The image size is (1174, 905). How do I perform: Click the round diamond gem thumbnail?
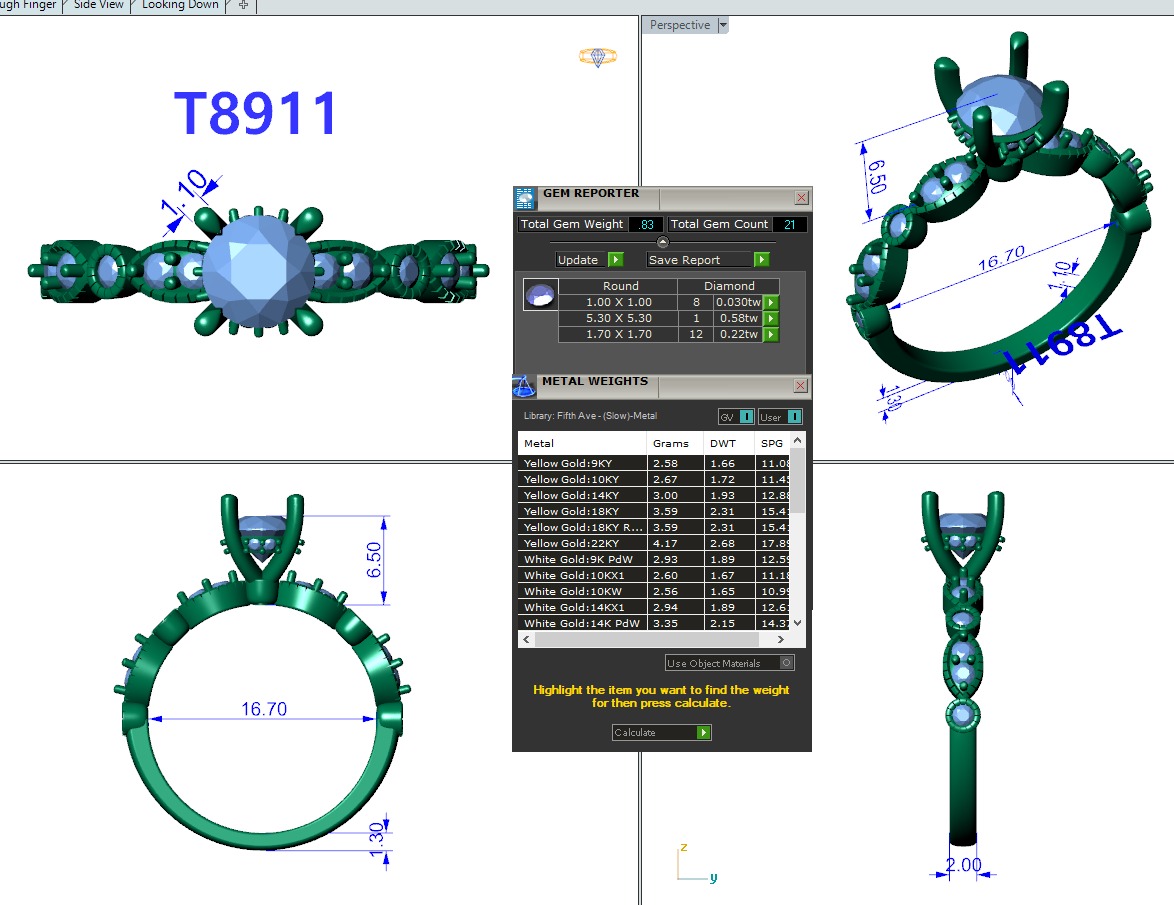(x=538, y=294)
